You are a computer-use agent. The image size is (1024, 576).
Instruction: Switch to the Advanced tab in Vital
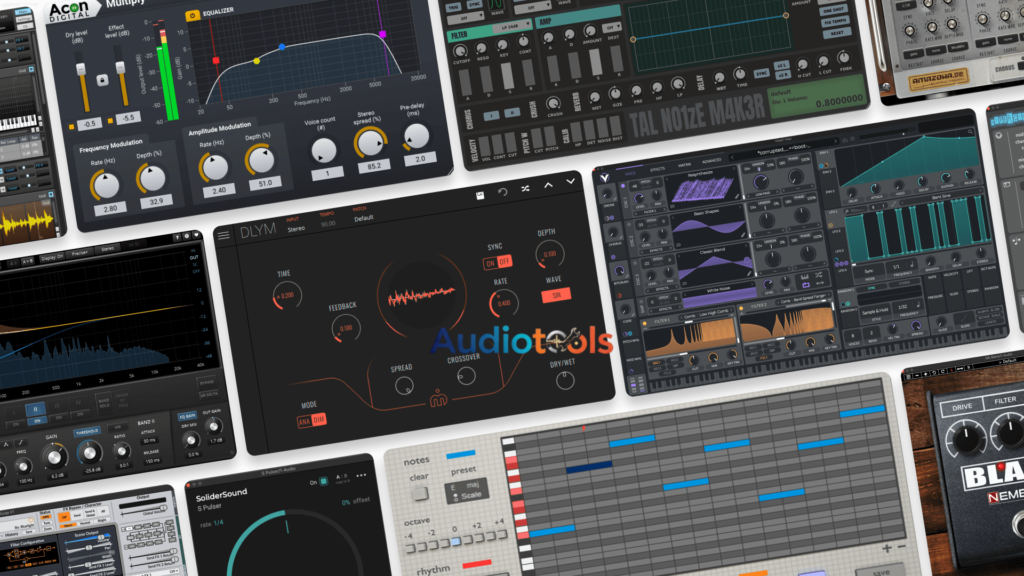click(x=711, y=161)
